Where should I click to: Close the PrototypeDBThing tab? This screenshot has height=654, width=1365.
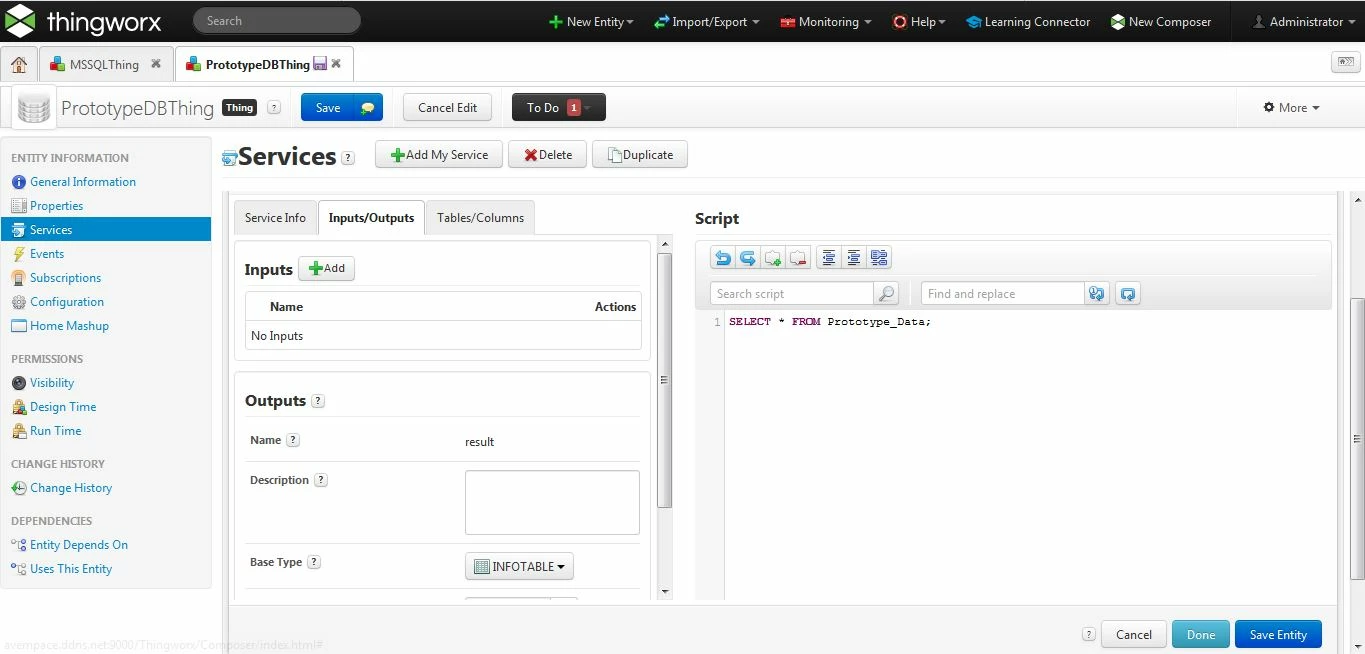tap(336, 64)
